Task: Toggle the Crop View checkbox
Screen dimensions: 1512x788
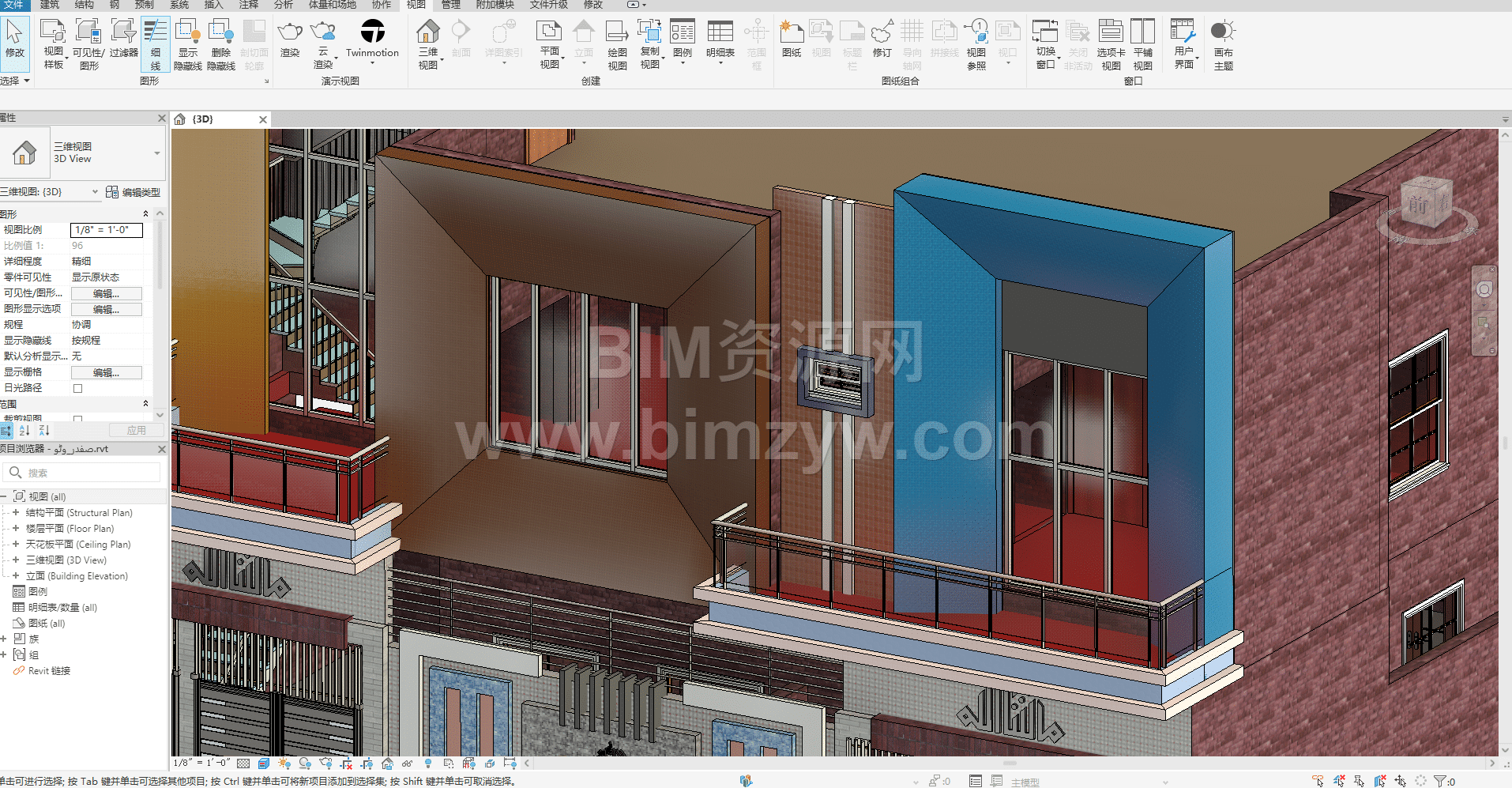Action: click(77, 419)
